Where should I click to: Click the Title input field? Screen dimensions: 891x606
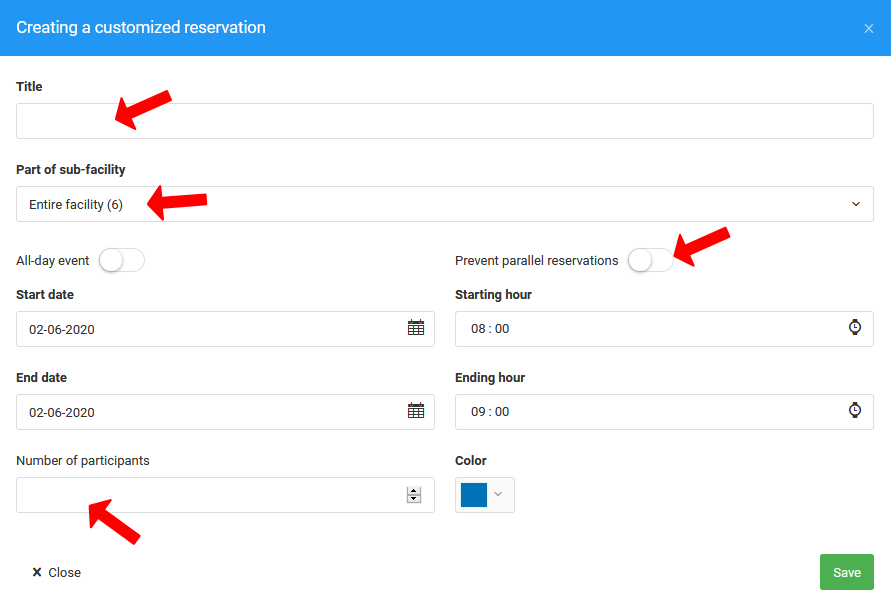point(445,120)
